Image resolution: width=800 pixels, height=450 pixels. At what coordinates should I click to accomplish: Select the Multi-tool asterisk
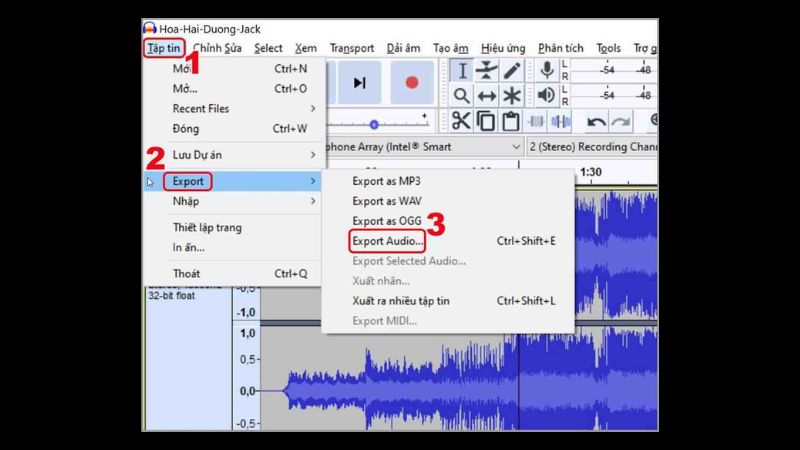[x=511, y=95]
